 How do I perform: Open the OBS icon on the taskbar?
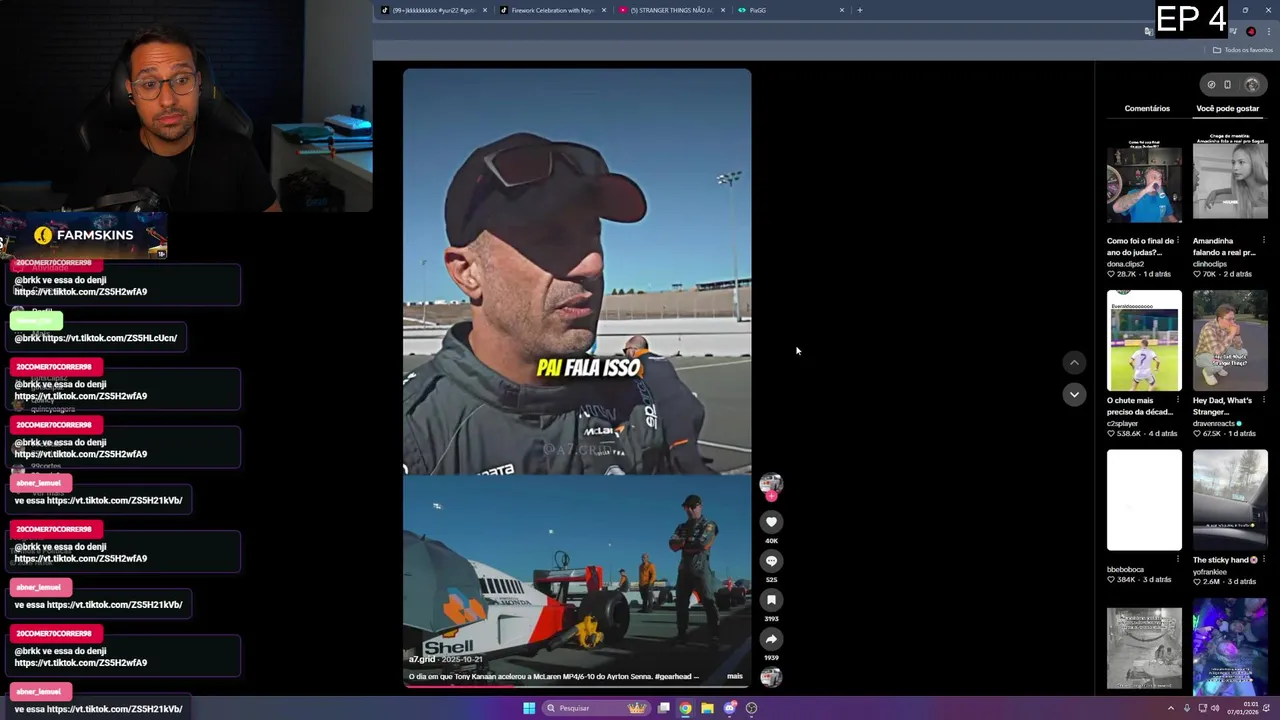coord(752,708)
